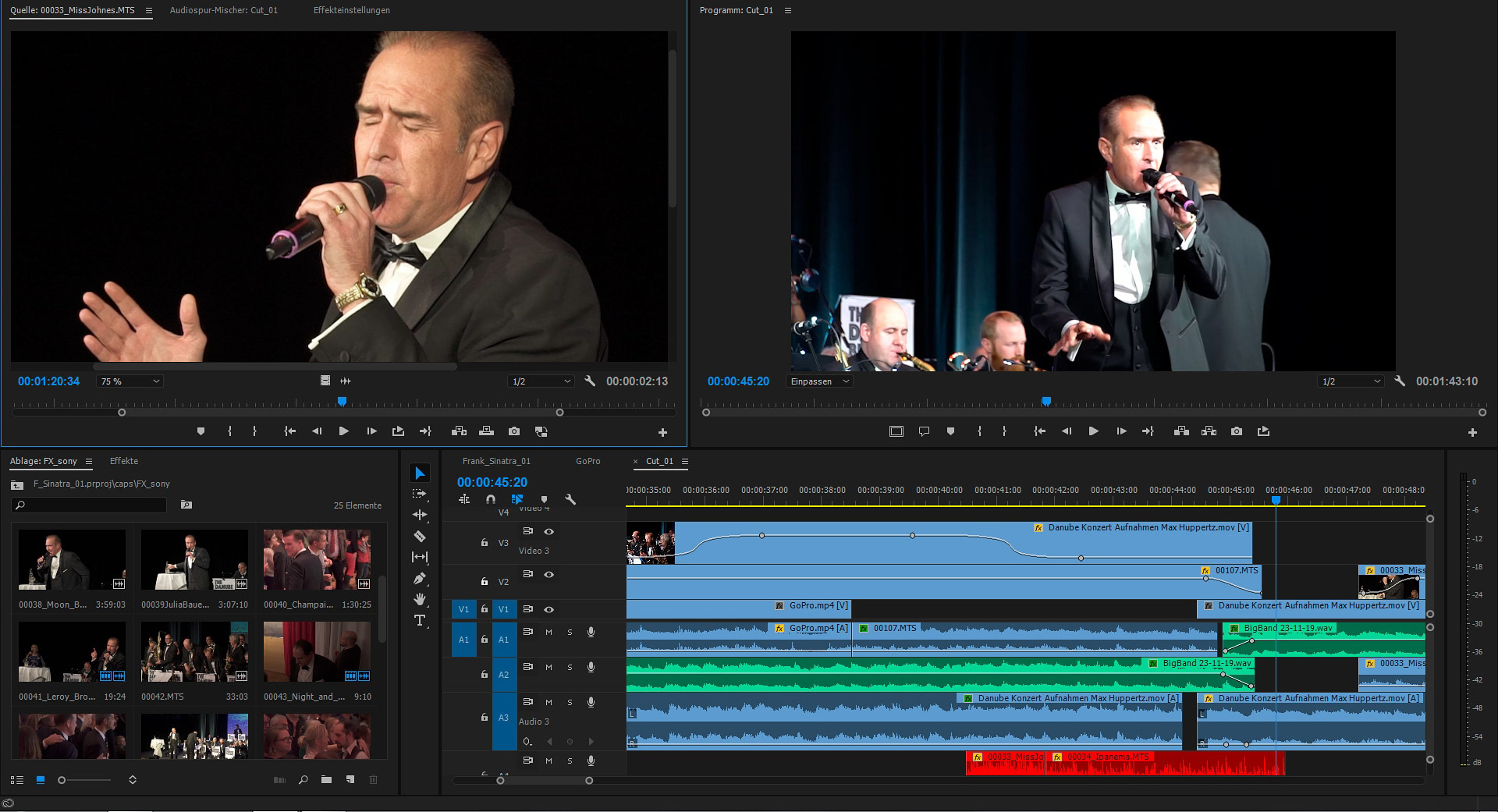Enable voice-over record on track A3

591,702
